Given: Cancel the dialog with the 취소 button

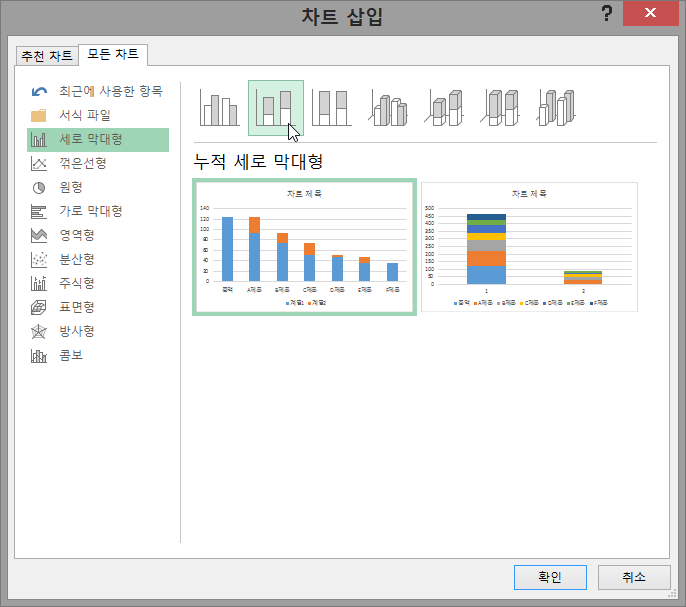Looking at the screenshot, I should click(634, 577).
